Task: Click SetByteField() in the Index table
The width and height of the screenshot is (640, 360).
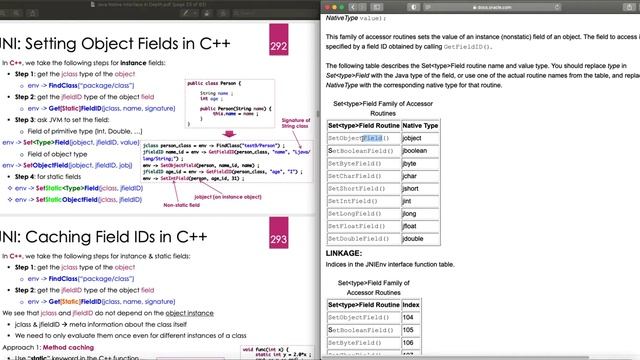Action: 354,343
